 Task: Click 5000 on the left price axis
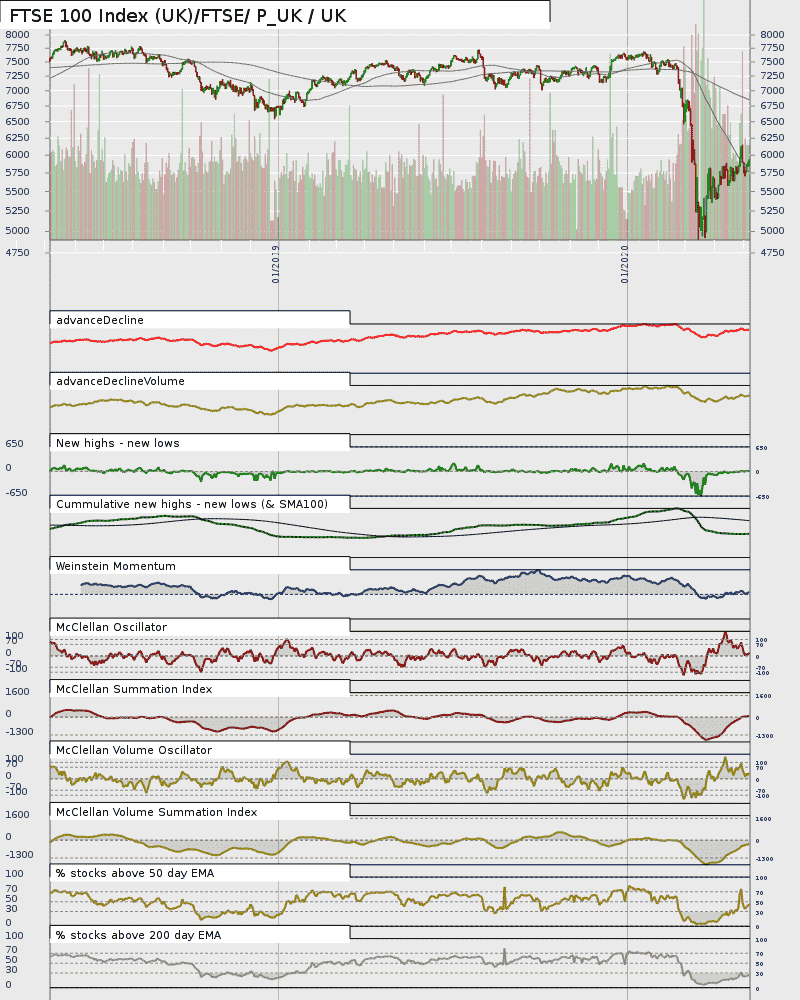point(17,231)
